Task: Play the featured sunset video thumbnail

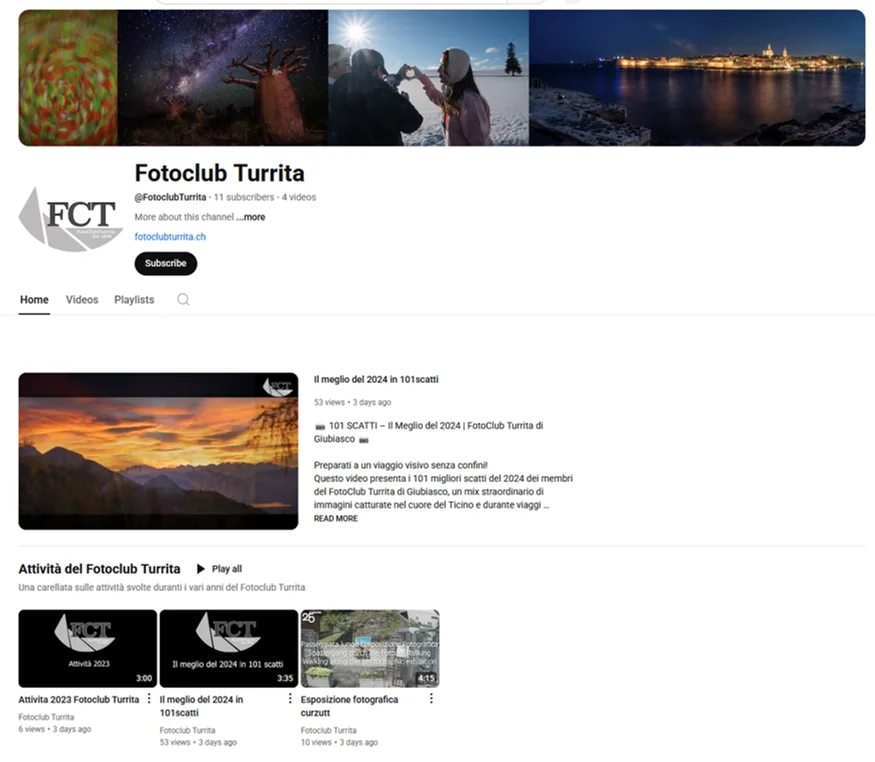Action: tap(158, 451)
